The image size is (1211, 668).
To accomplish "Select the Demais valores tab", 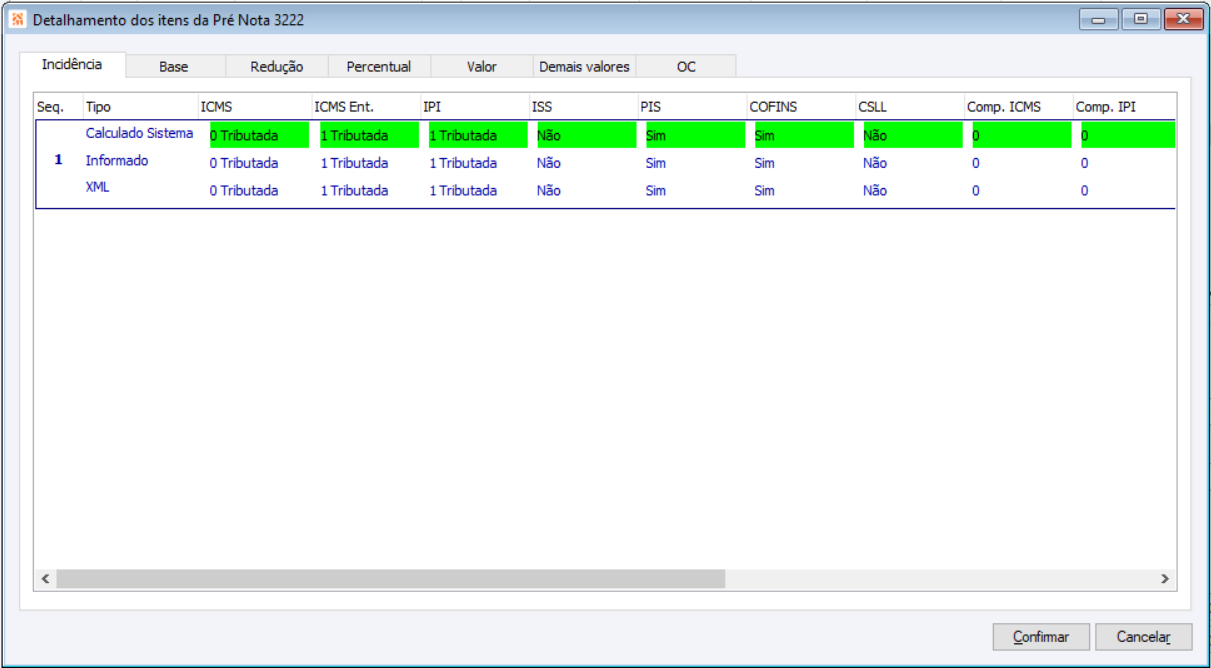I will [584, 66].
